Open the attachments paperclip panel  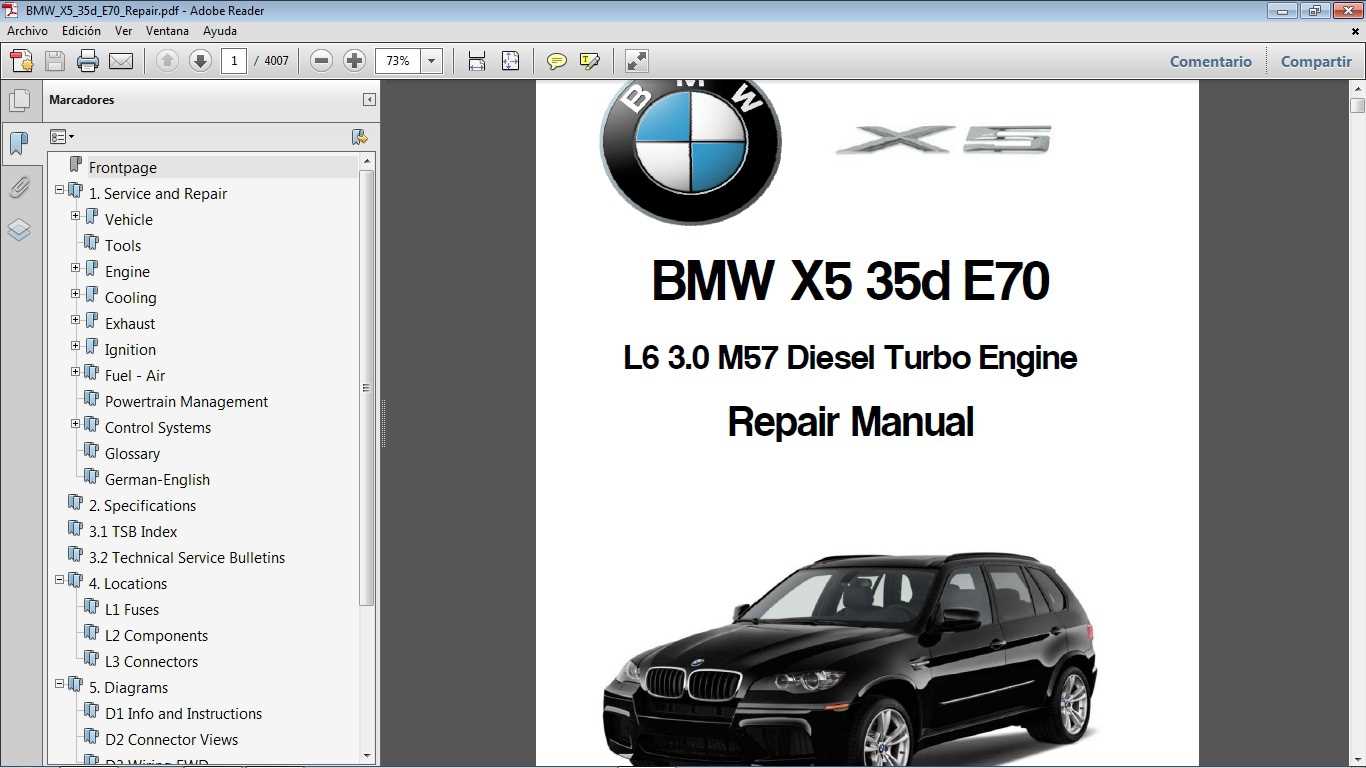click(x=19, y=187)
